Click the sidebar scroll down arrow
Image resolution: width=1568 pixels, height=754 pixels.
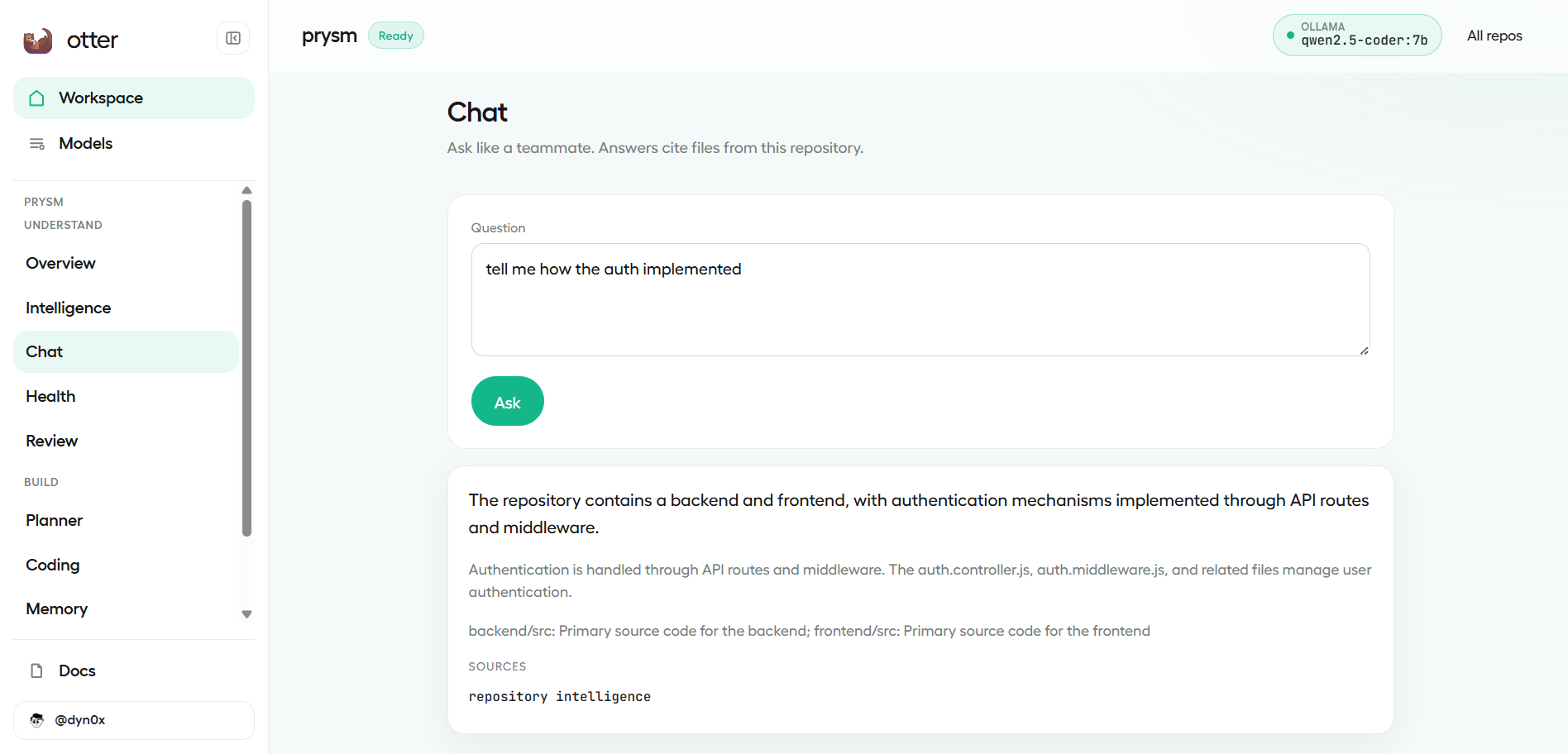click(x=246, y=614)
